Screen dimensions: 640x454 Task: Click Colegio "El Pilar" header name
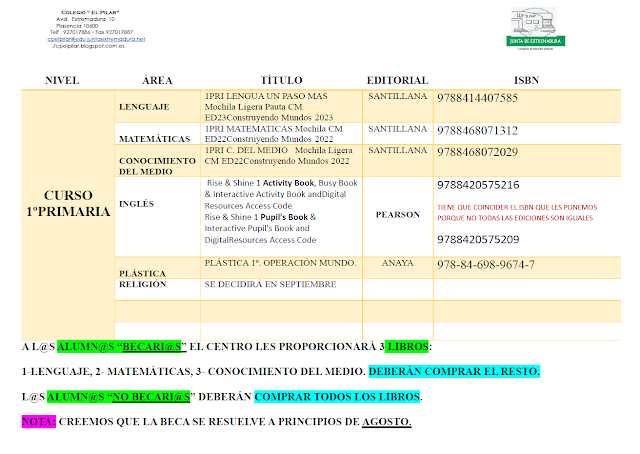(90, 13)
